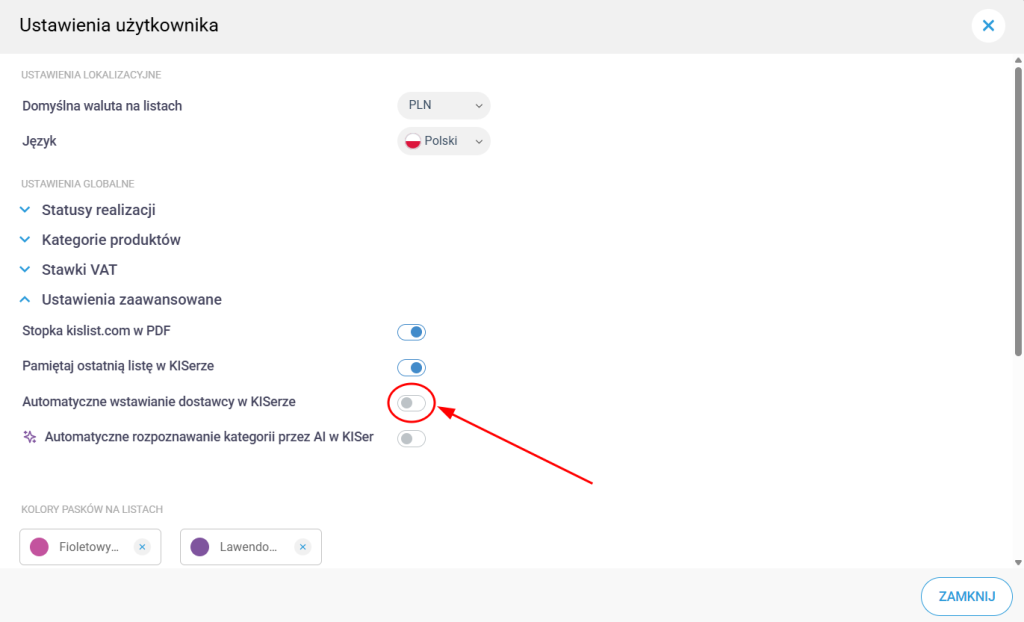Open the PLN default currency dropdown

444,105
